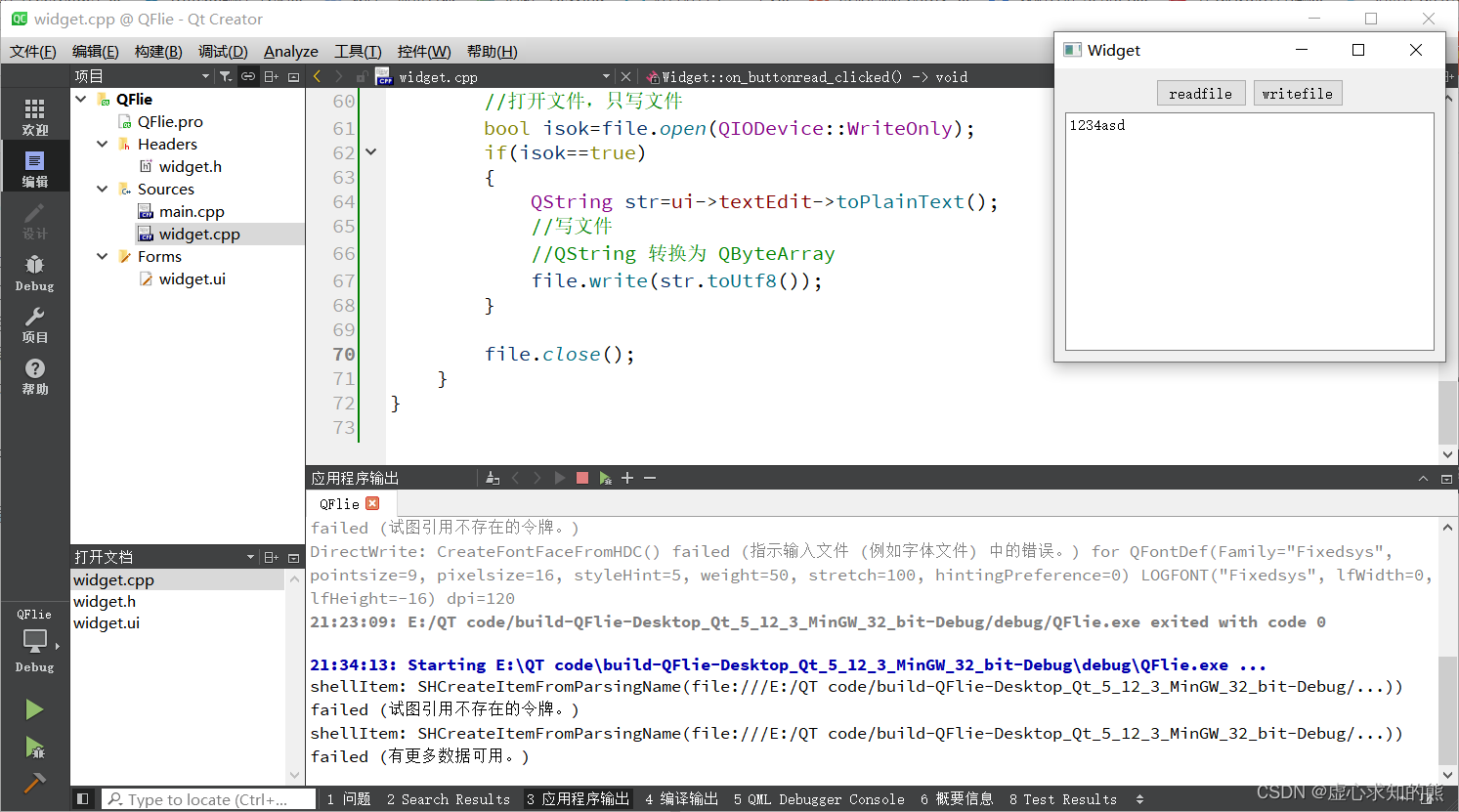Switch to 4 编译输出 pane
This screenshot has width=1459, height=812.
[681, 799]
